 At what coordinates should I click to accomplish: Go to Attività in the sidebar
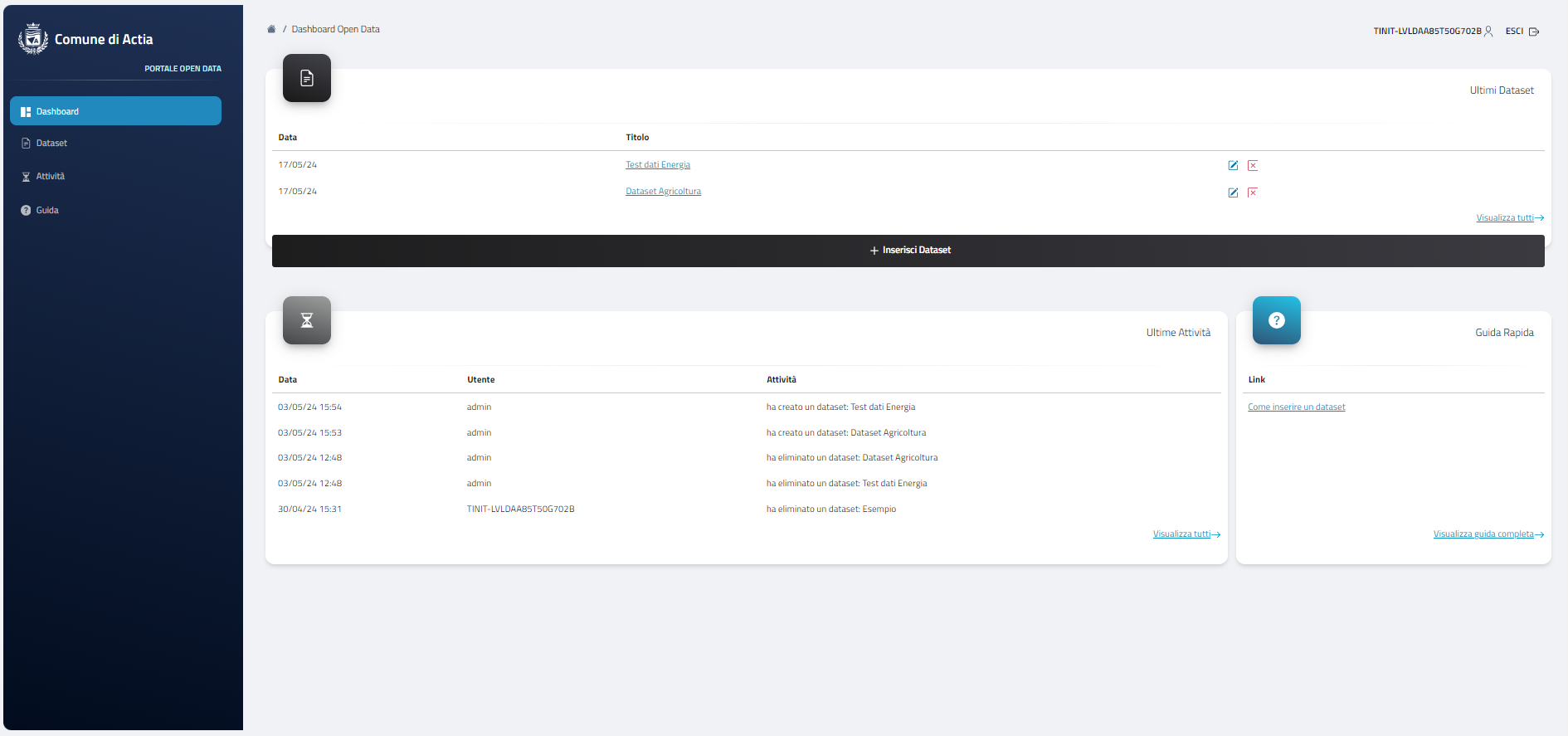[x=50, y=177]
